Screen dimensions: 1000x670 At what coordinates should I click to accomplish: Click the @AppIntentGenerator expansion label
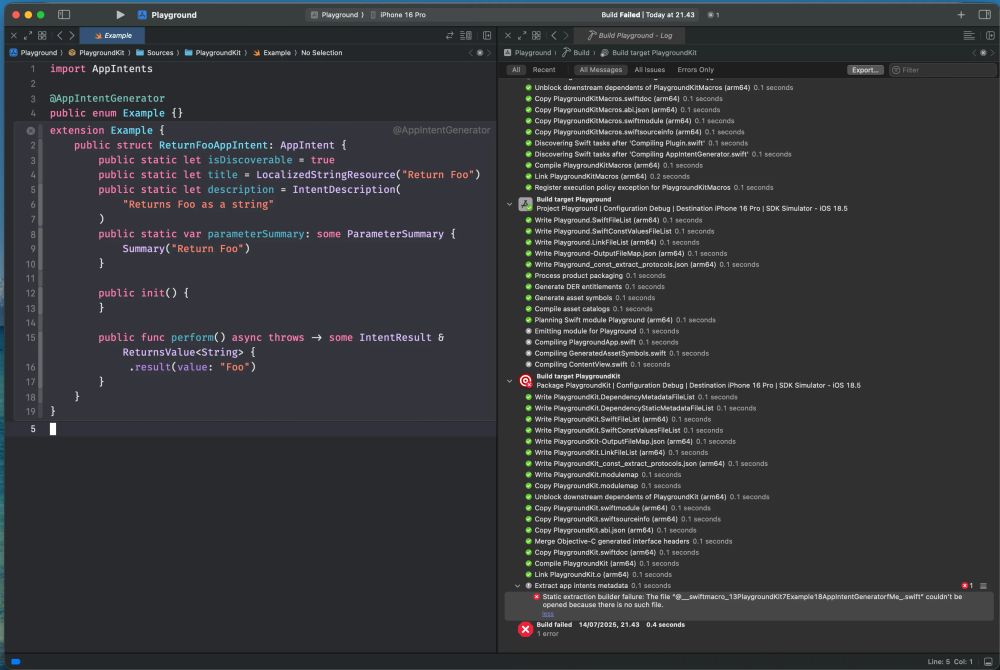point(441,130)
